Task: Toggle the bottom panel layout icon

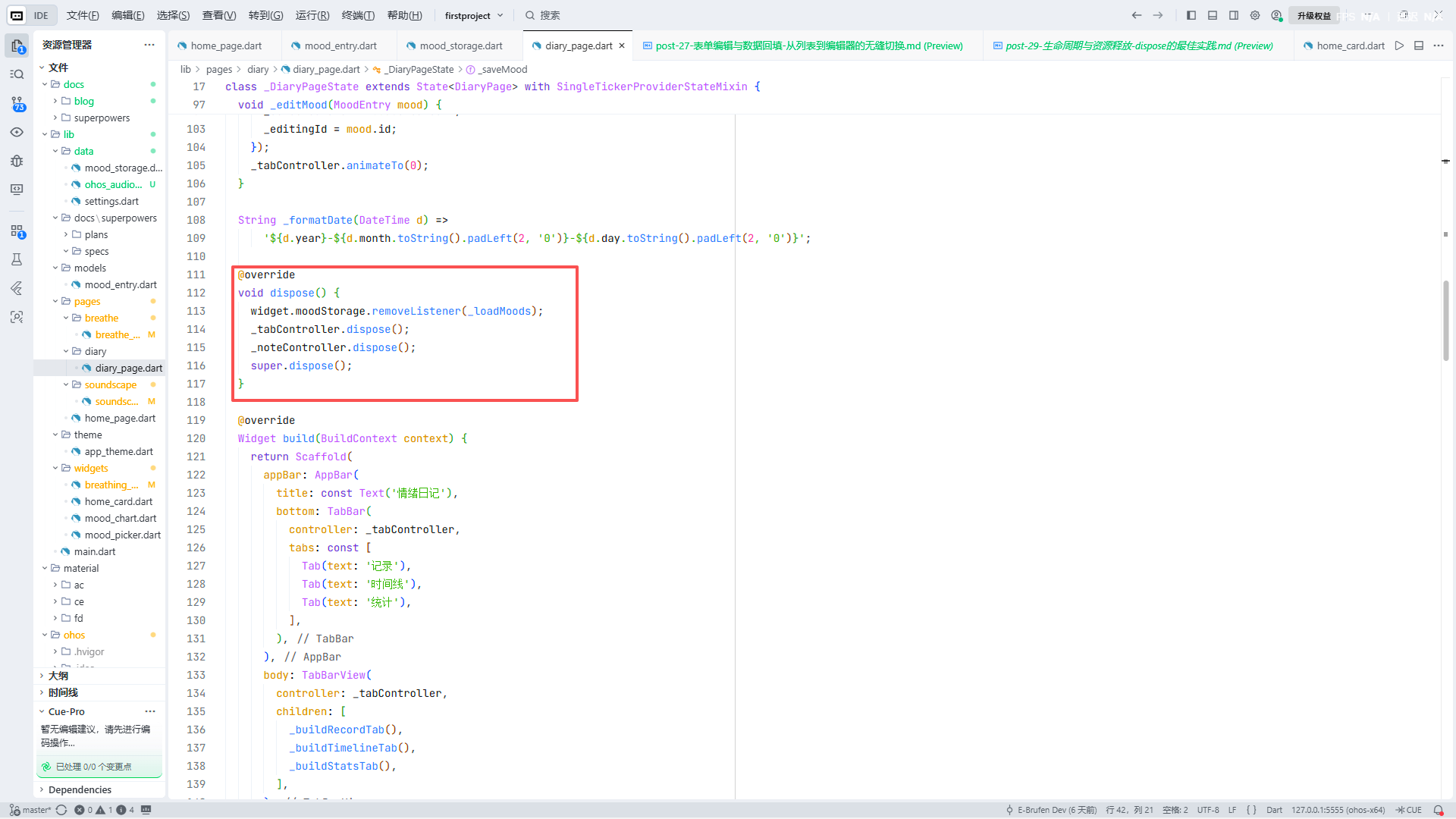Action: tap(1213, 15)
